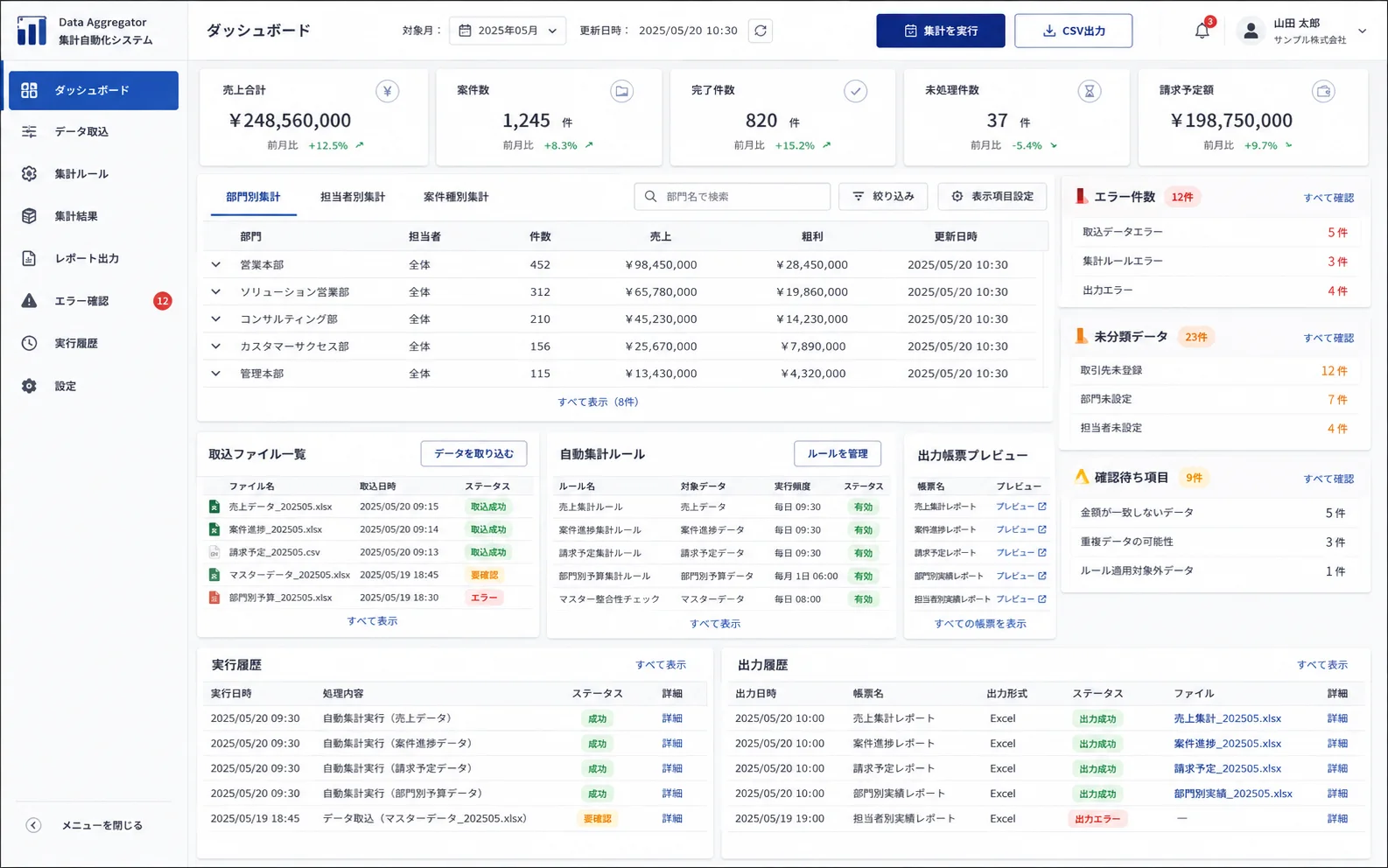
Task: Switch to 担当者別集計 tab
Action: coord(353,197)
